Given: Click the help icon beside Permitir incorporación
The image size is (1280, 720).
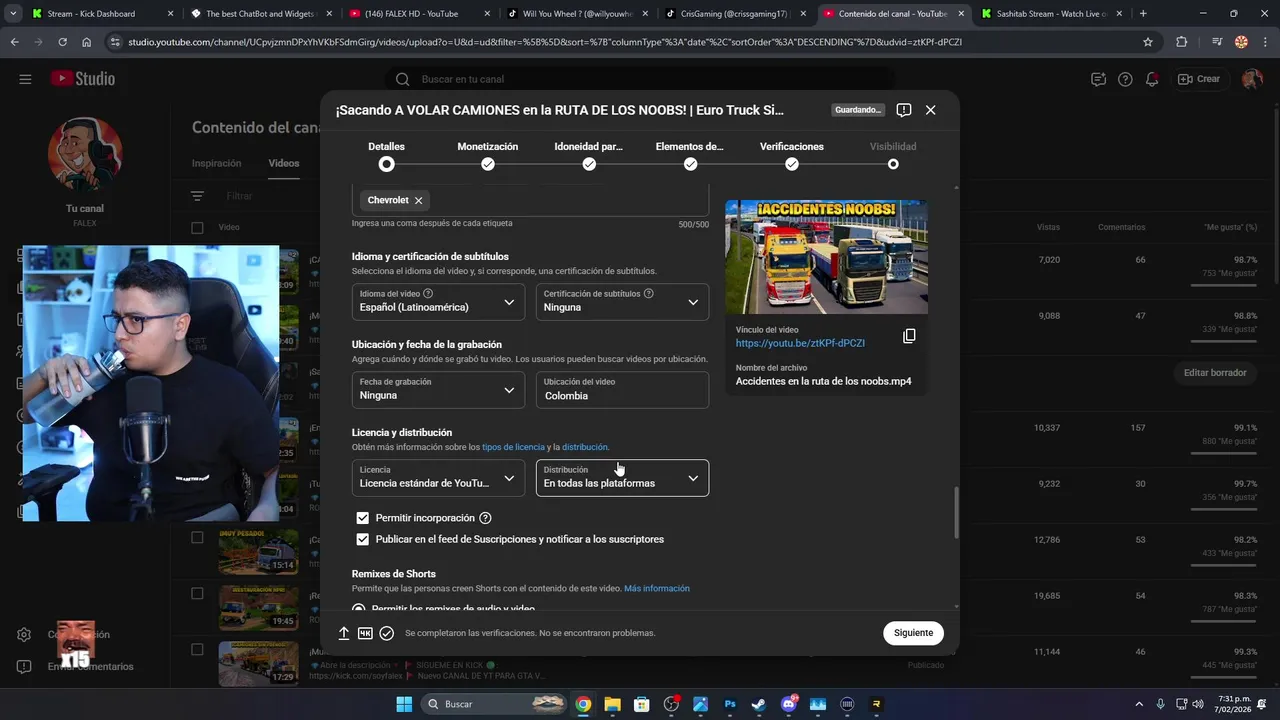Looking at the screenshot, I should point(485,518).
